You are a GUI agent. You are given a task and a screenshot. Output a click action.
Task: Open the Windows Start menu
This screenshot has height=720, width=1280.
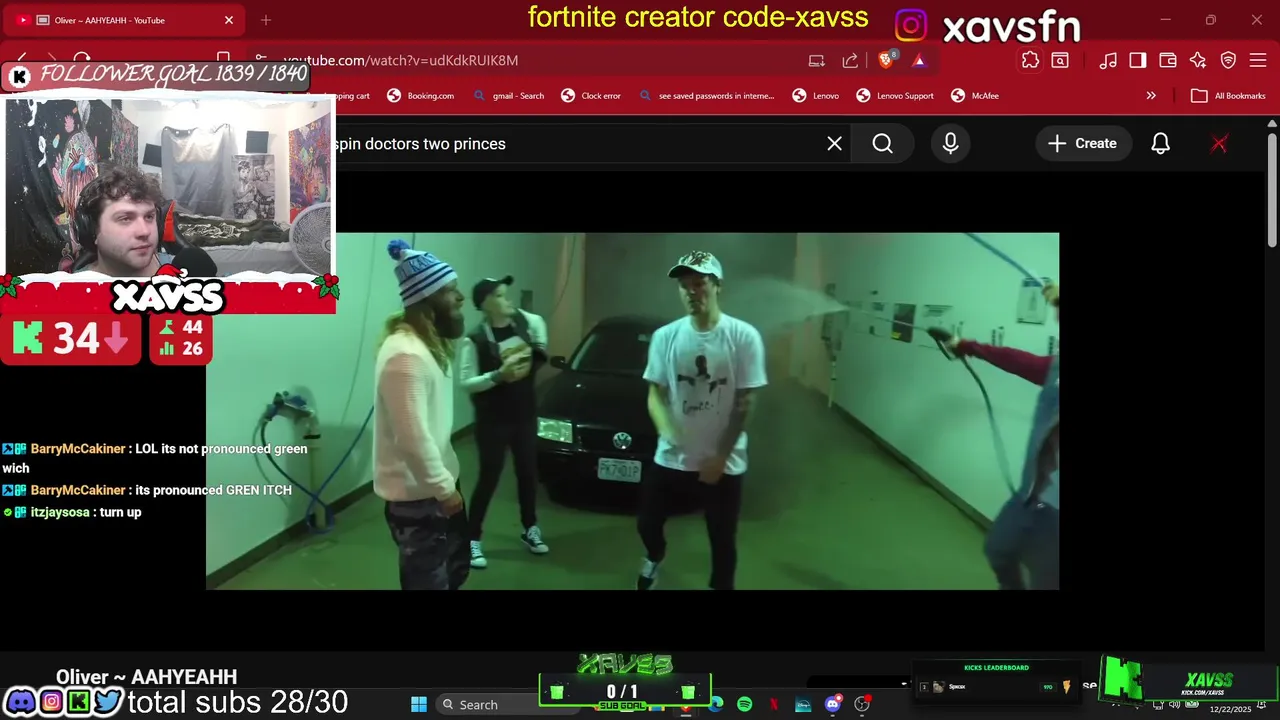point(419,705)
